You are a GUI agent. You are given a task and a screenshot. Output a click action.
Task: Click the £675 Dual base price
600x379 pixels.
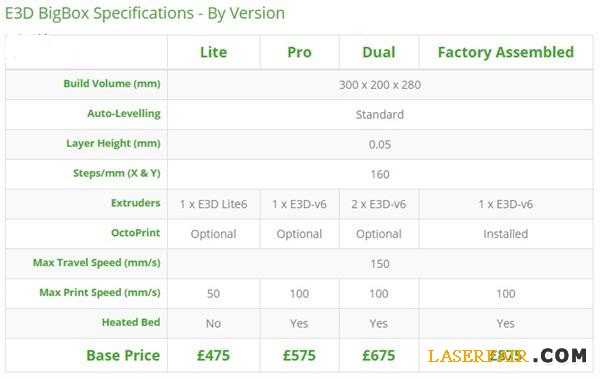coord(379,356)
